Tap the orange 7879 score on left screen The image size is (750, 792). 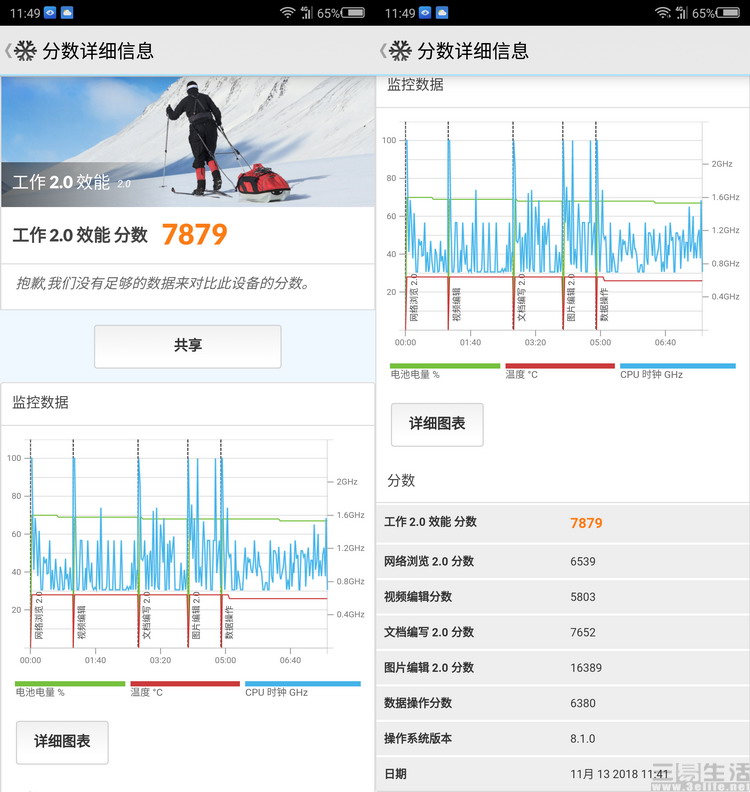pyautogui.click(x=194, y=235)
